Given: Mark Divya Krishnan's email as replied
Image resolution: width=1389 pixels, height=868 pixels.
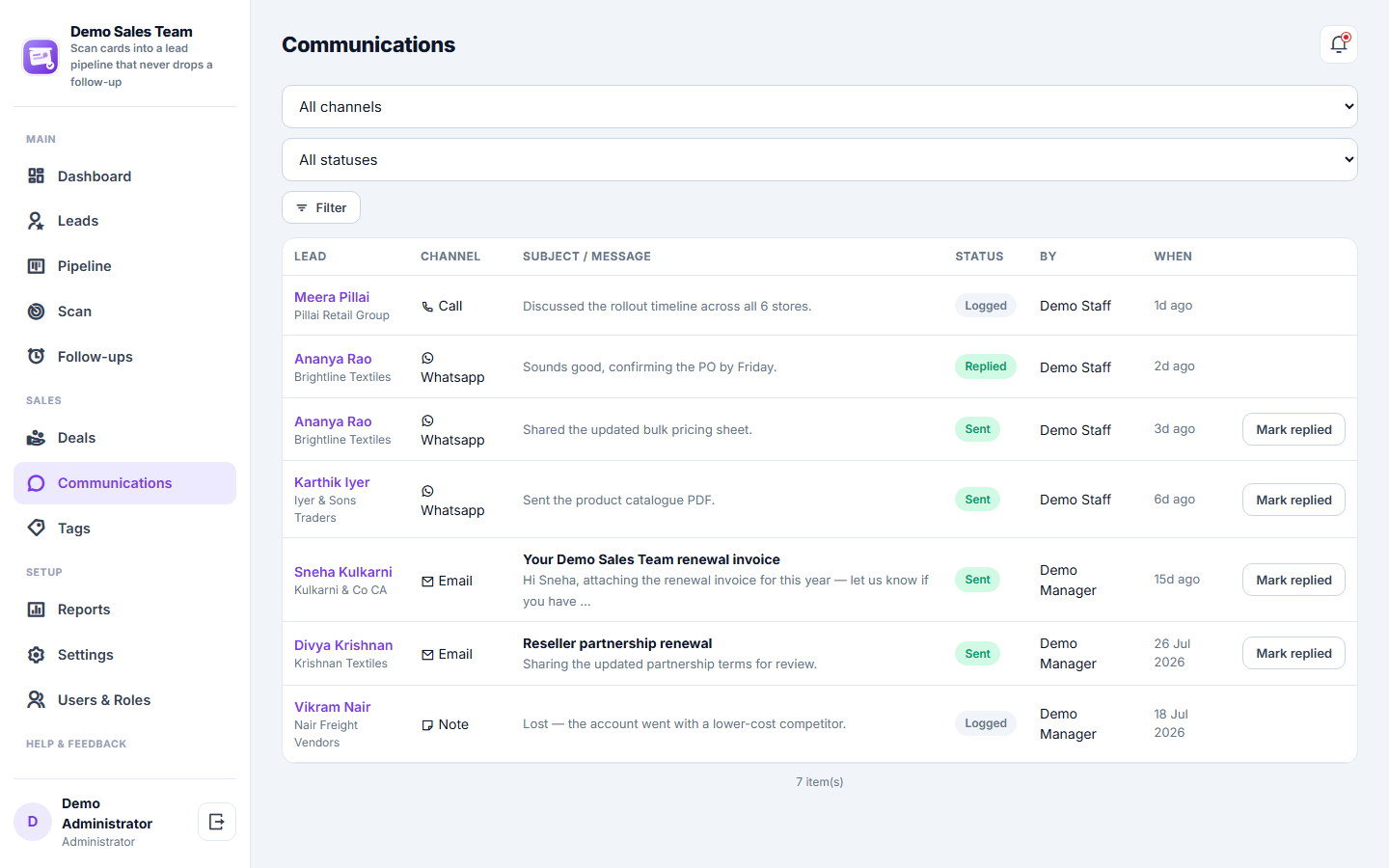Looking at the screenshot, I should click(x=1294, y=653).
